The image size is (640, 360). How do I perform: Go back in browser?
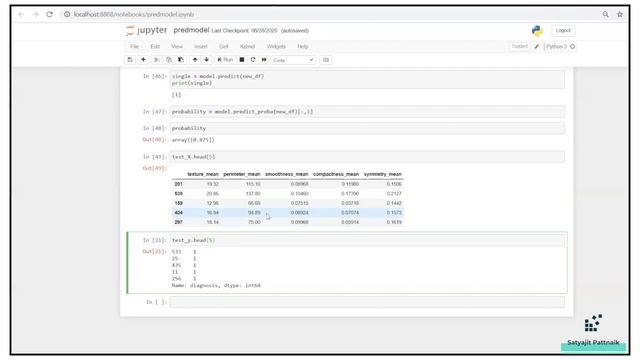click(x=21, y=14)
